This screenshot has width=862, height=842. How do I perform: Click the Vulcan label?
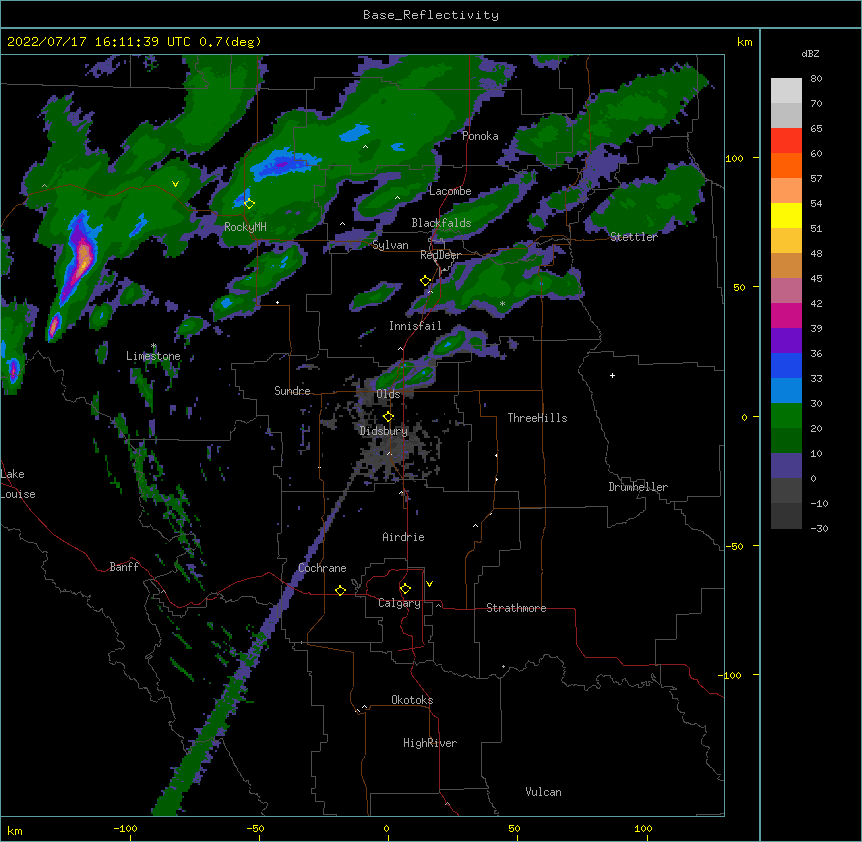[x=543, y=792]
